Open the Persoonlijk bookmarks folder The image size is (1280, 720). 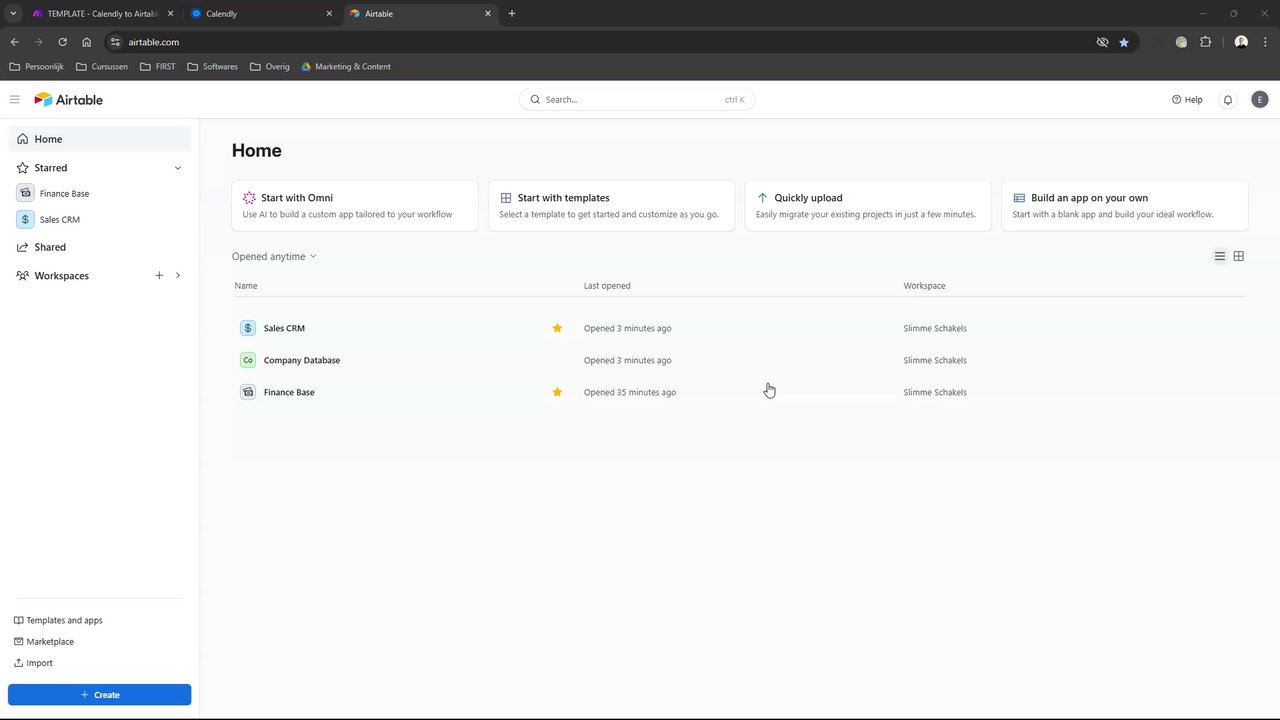[x=36, y=67]
